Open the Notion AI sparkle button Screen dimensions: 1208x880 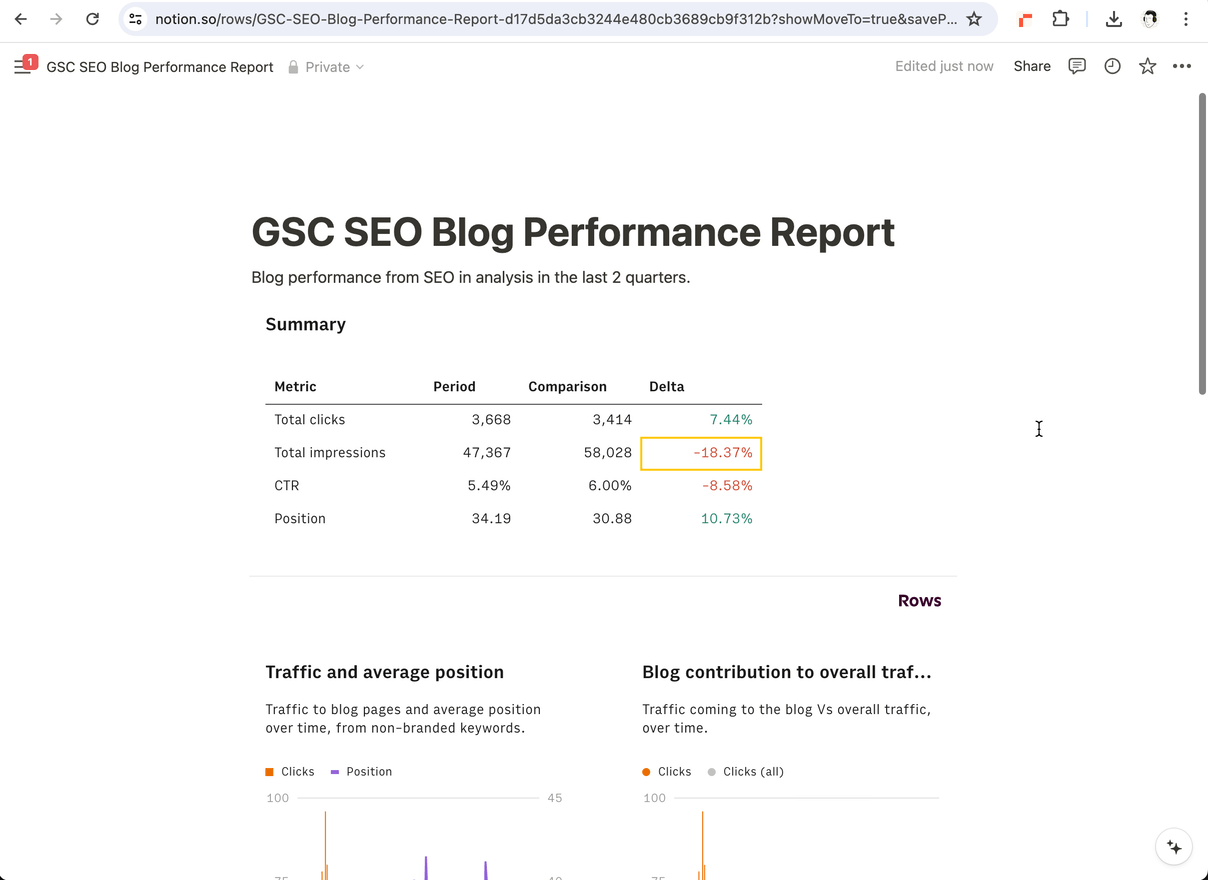click(1173, 846)
